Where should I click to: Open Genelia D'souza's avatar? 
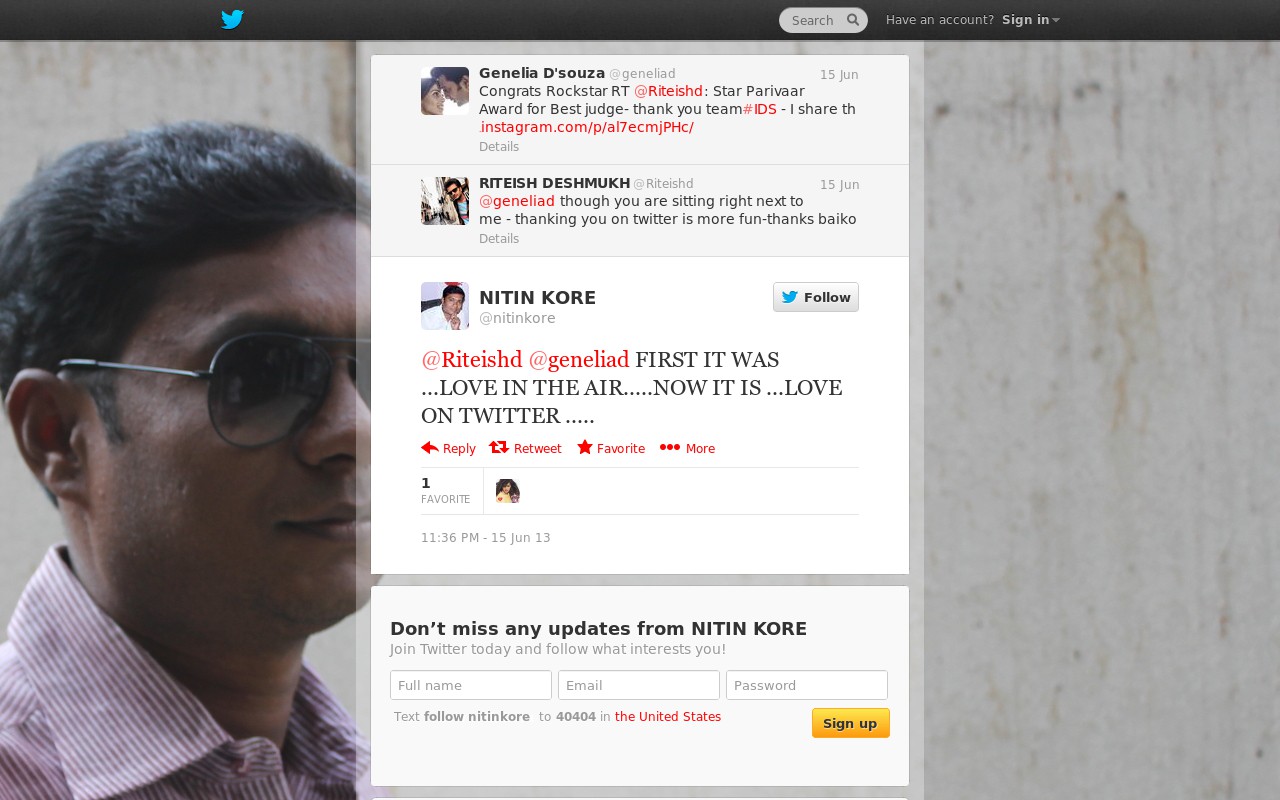[x=445, y=91]
